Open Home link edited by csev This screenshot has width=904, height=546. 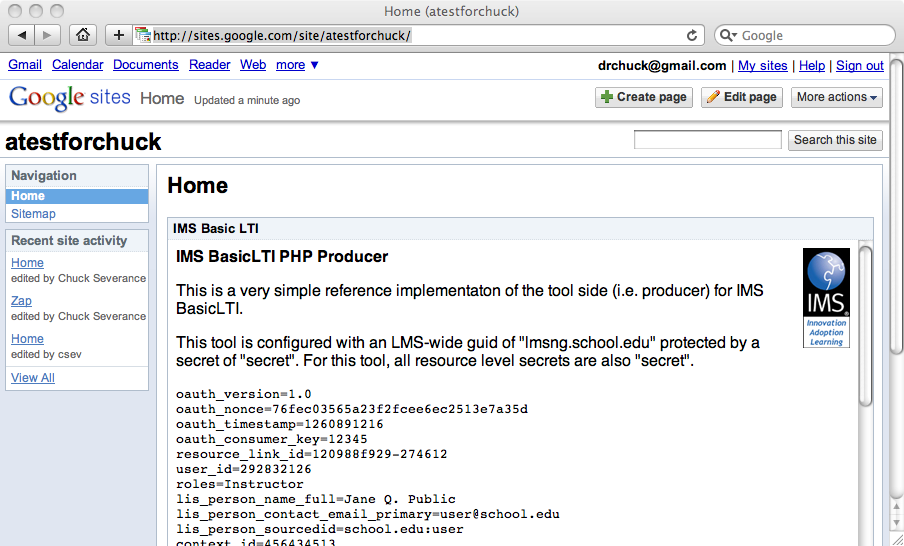tap(27, 338)
